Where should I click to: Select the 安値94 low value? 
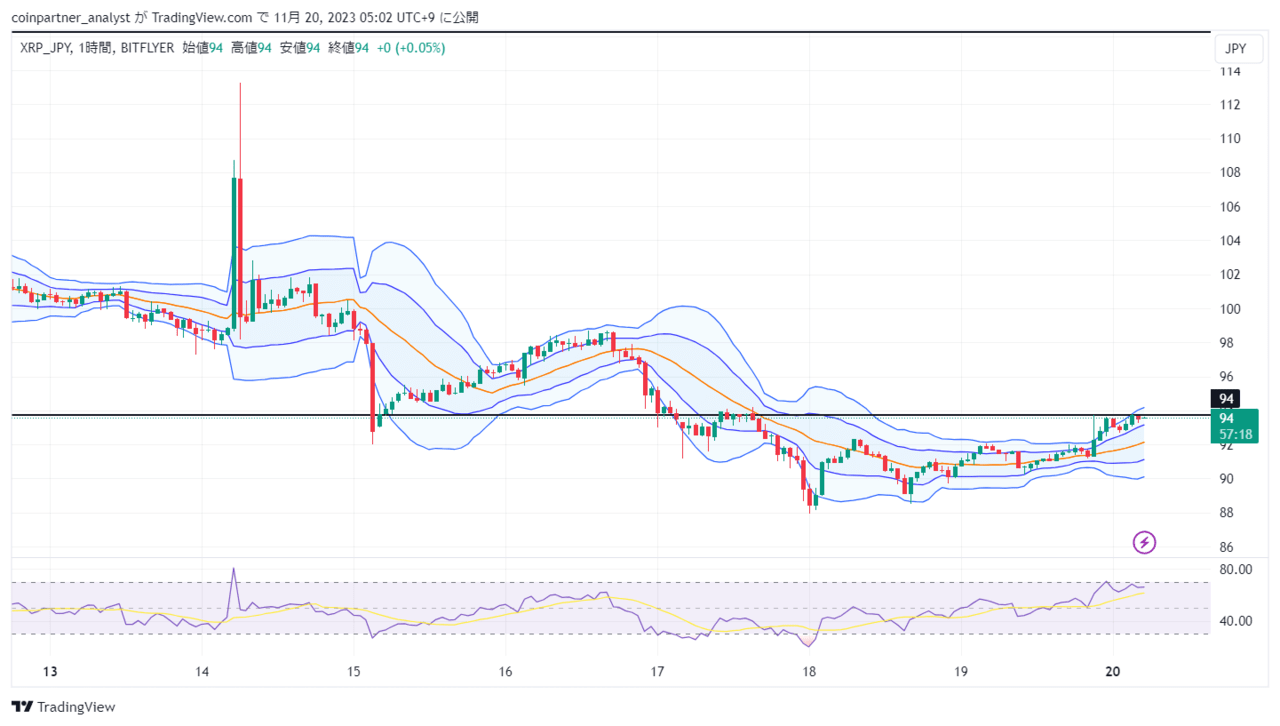click(x=300, y=48)
